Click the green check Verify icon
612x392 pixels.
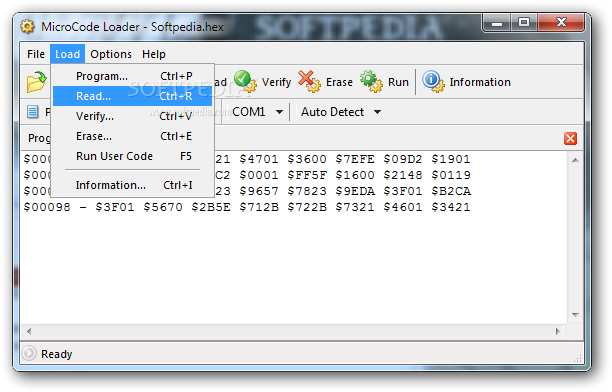(245, 81)
